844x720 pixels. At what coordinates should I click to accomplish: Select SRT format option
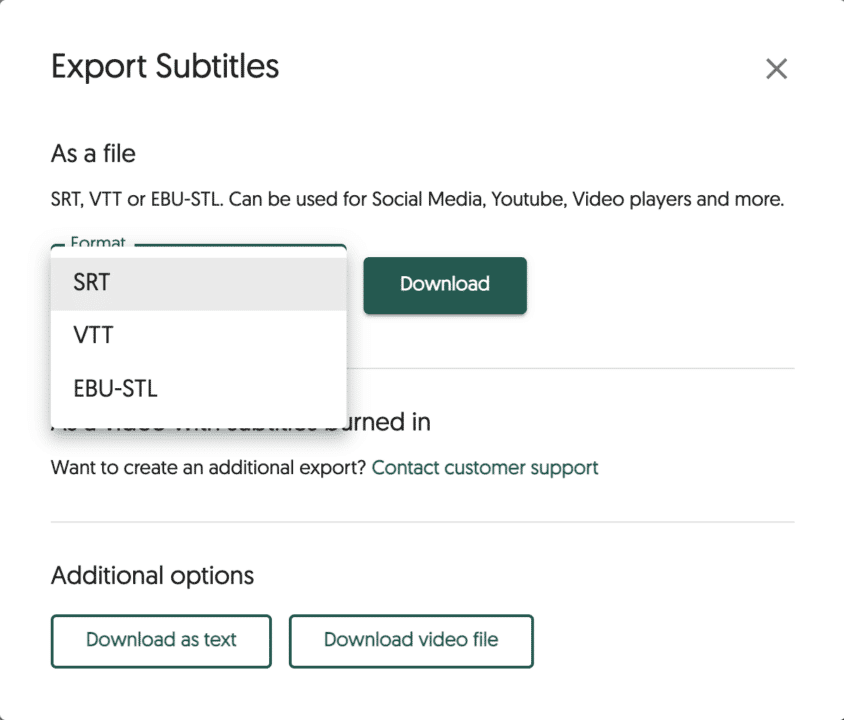pyautogui.click(x=199, y=284)
